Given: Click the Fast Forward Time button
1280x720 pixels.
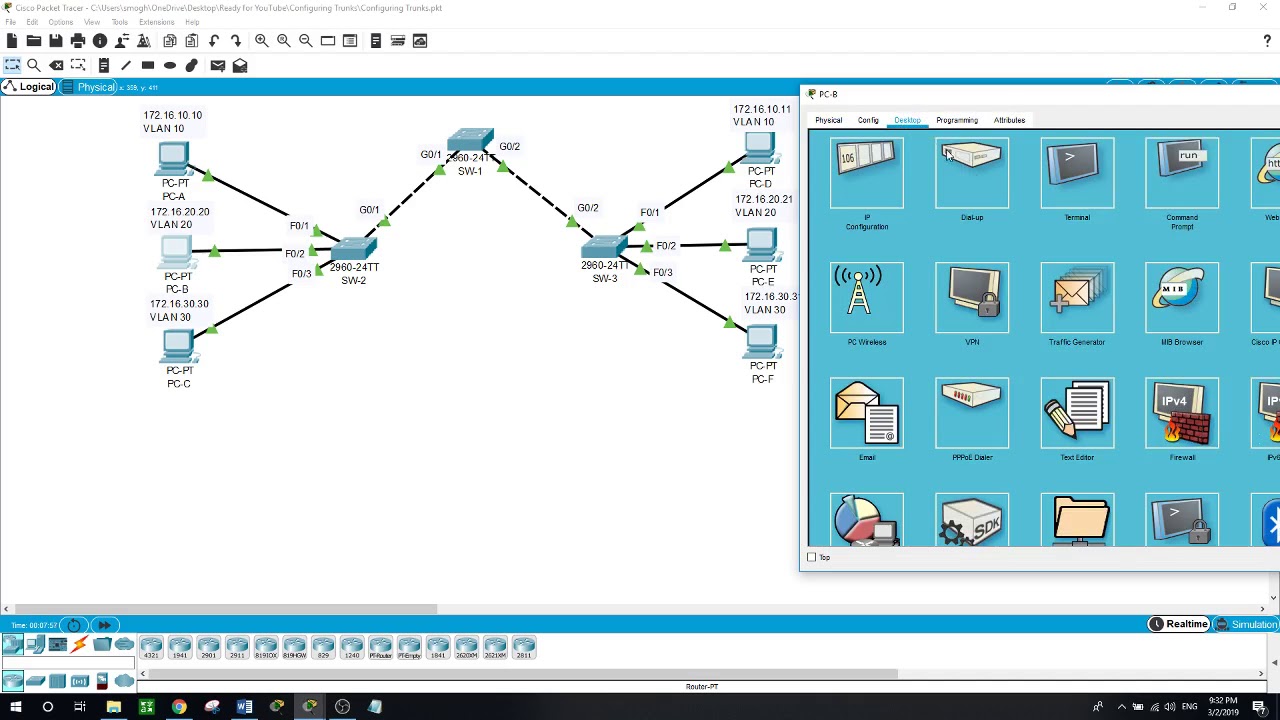Looking at the screenshot, I should click(x=104, y=625).
